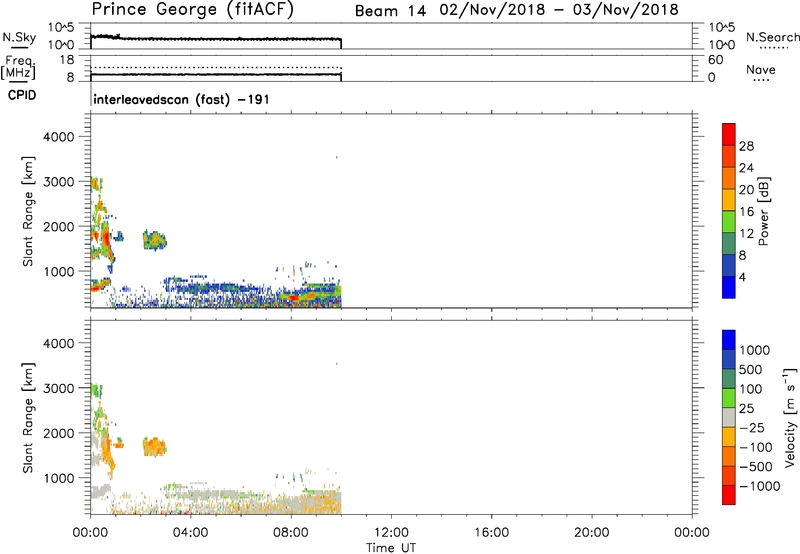
Task: Click the '2000' tick on the velocity panel
Action: click(x=59, y=433)
